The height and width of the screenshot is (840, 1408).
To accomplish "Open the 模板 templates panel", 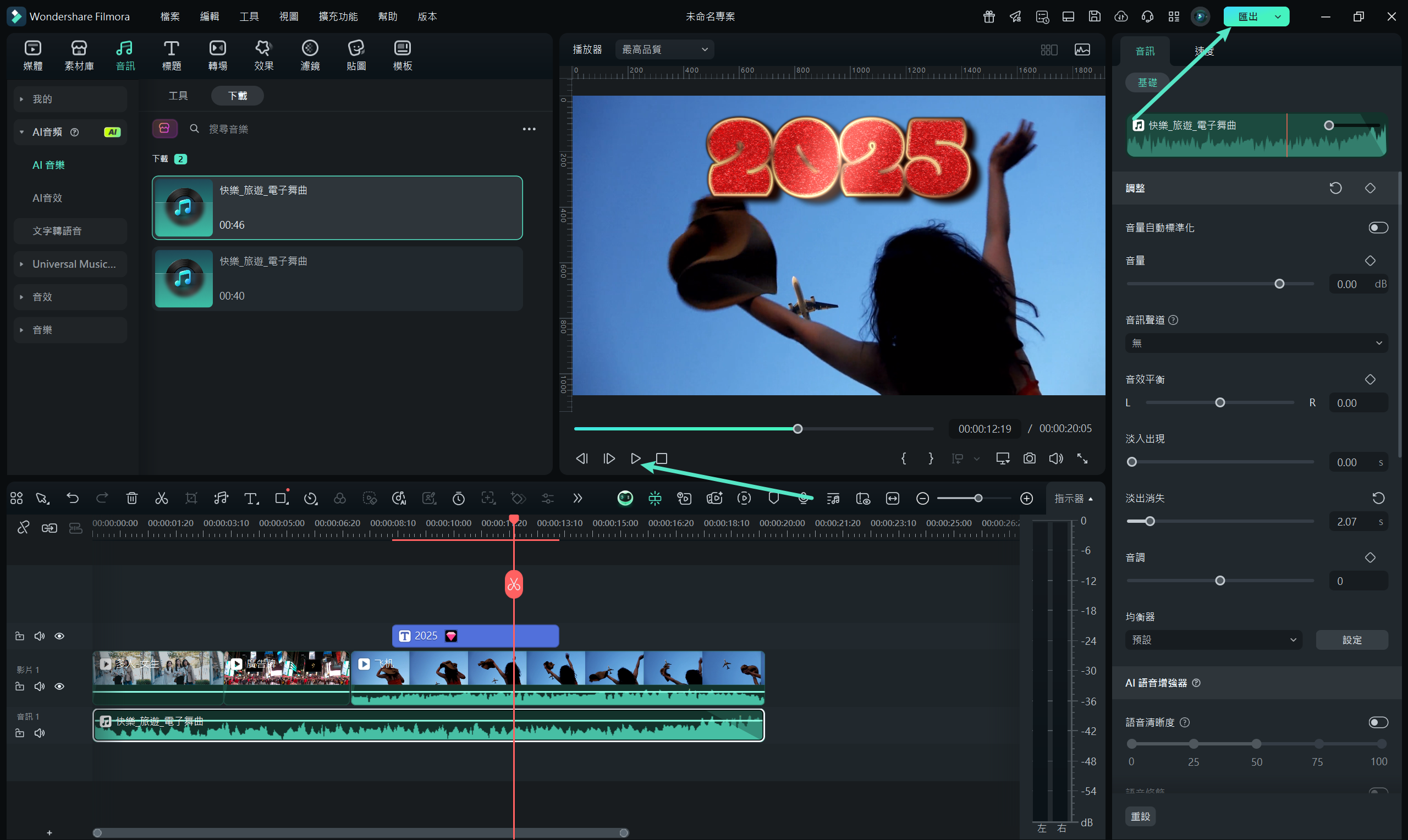I will [403, 56].
